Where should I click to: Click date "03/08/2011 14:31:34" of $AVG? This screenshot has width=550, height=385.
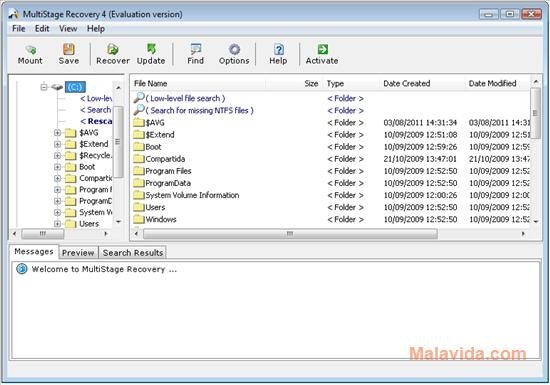pyautogui.click(x=420, y=123)
